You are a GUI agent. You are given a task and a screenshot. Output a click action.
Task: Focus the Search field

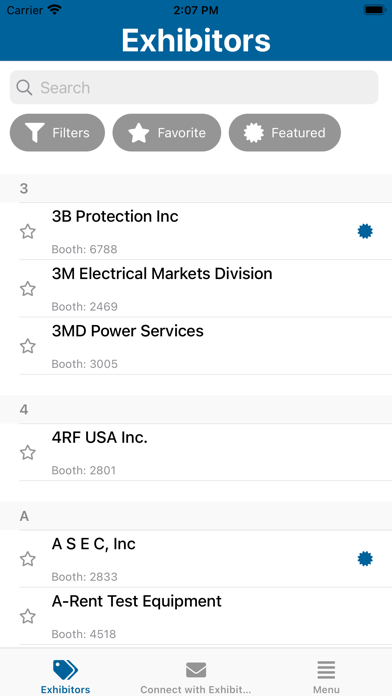click(x=194, y=87)
